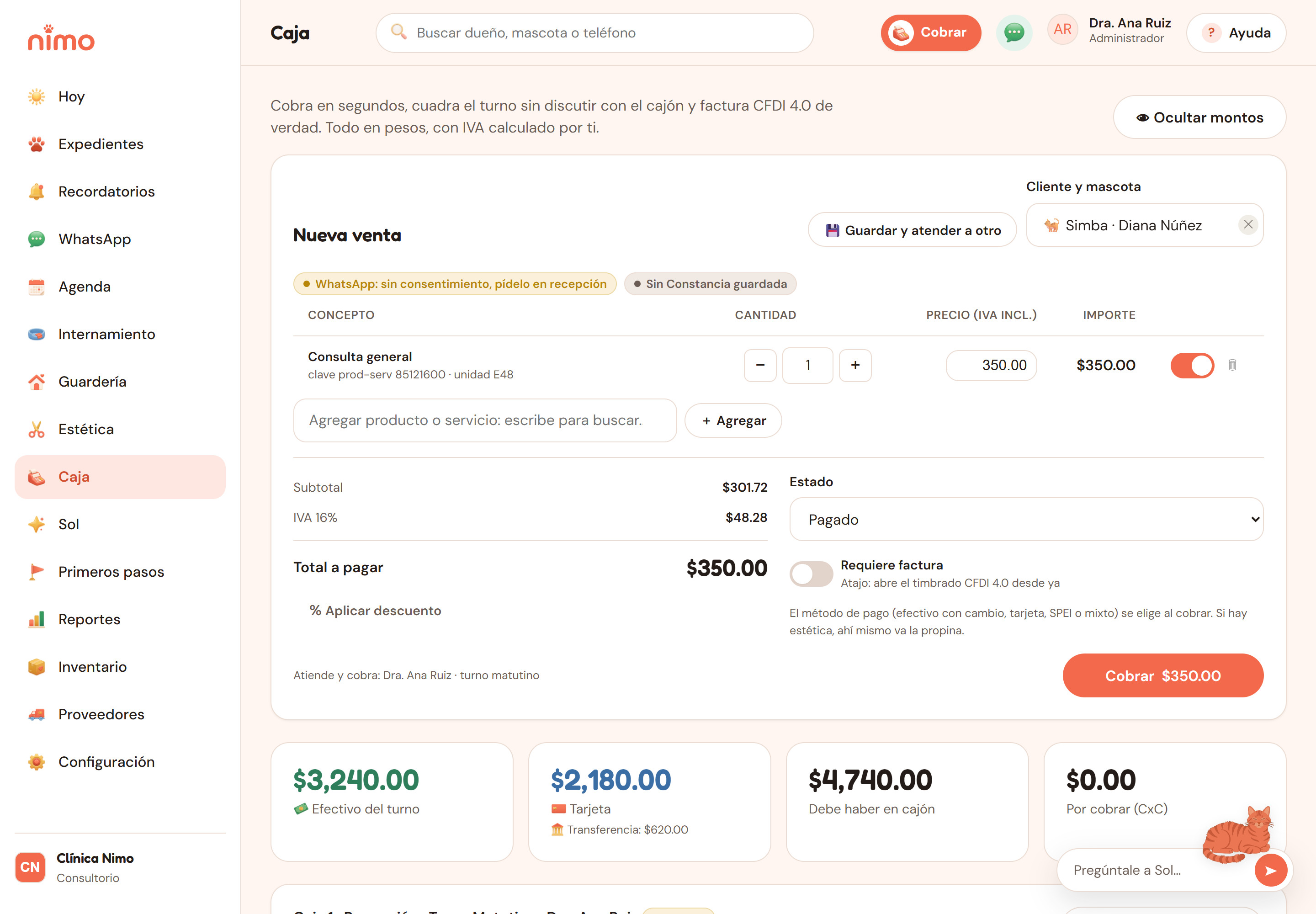Click the Cobrar $350.00 button
Screen dimensions: 1316x914
1163,676
